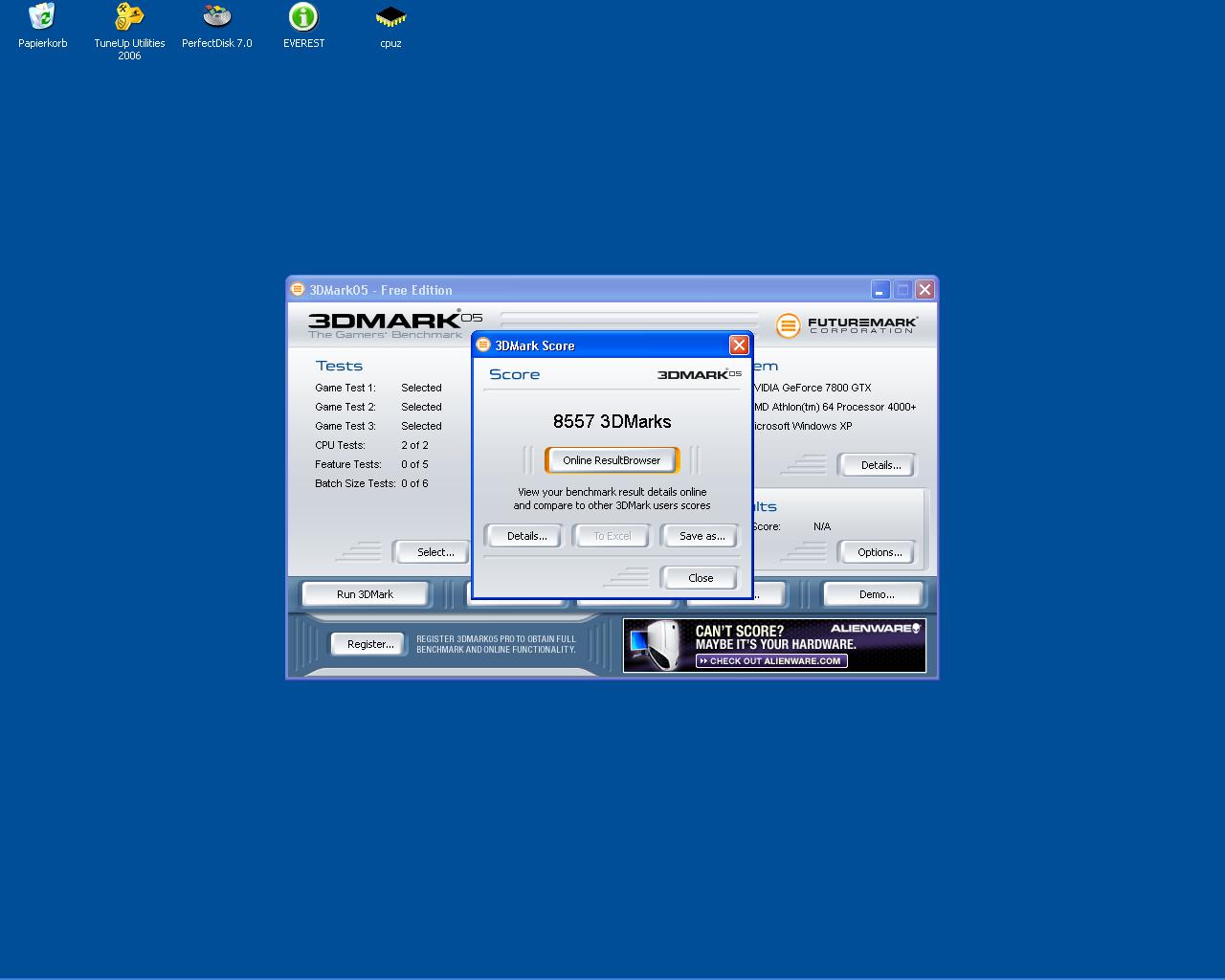The image size is (1225, 980).
Task: Close the 3DMark05 main window
Action: tap(924, 289)
